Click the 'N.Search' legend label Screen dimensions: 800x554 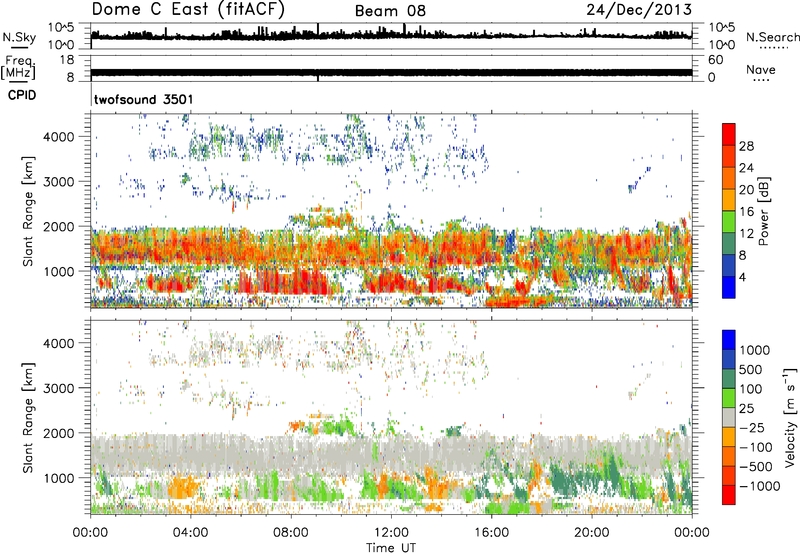click(x=772, y=37)
